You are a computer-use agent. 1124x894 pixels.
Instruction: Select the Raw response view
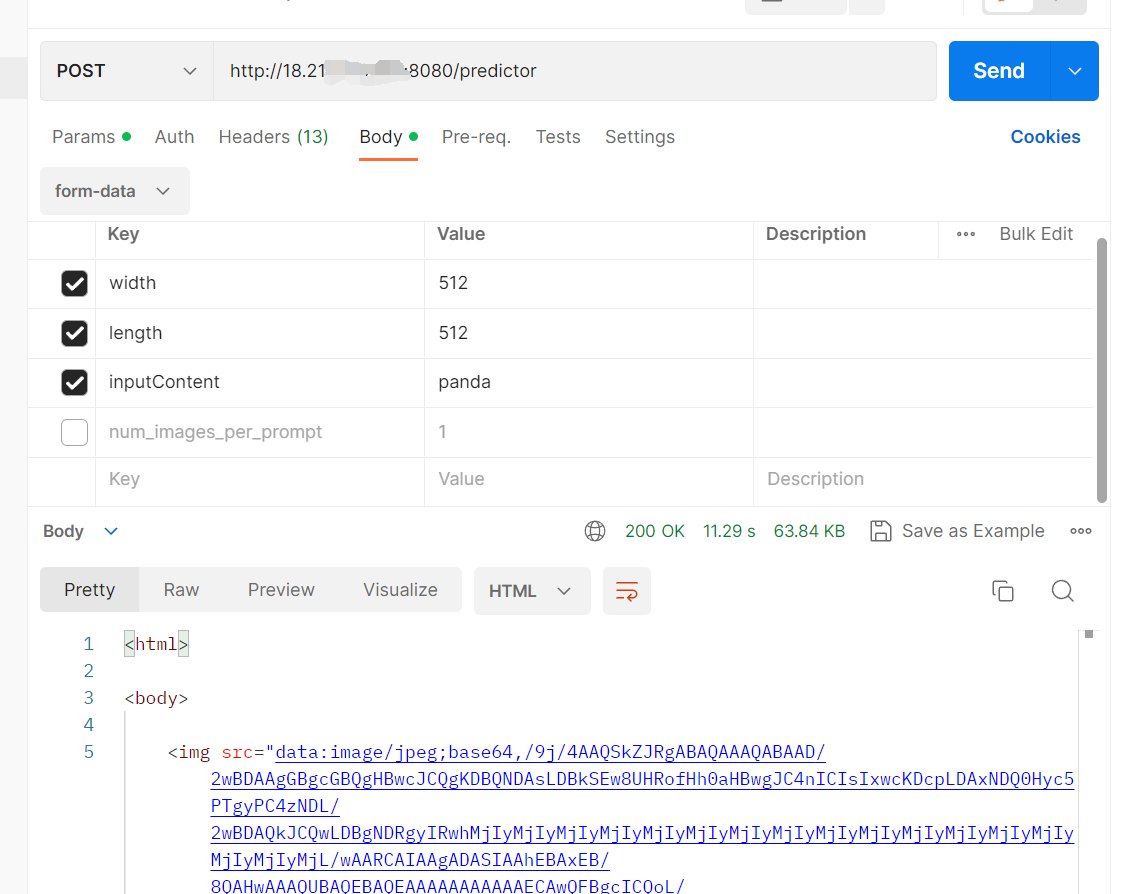click(181, 590)
